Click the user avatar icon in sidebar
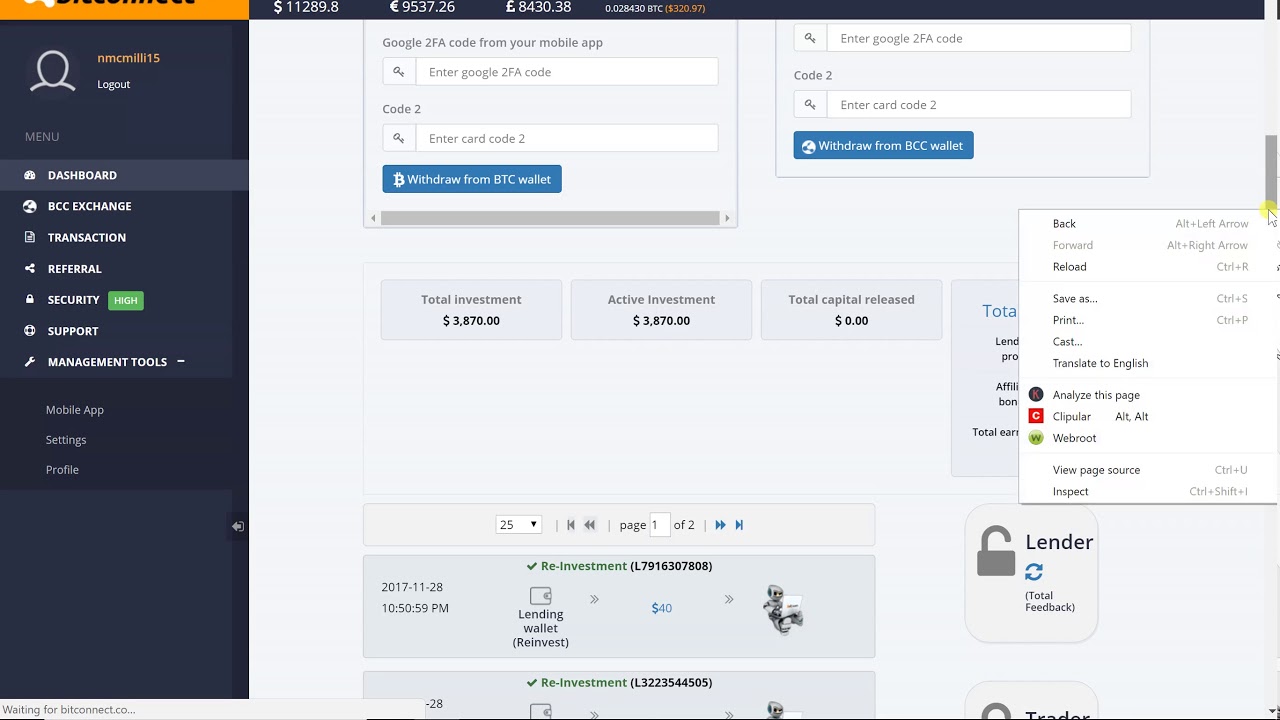The height and width of the screenshot is (720, 1280). tap(53, 72)
